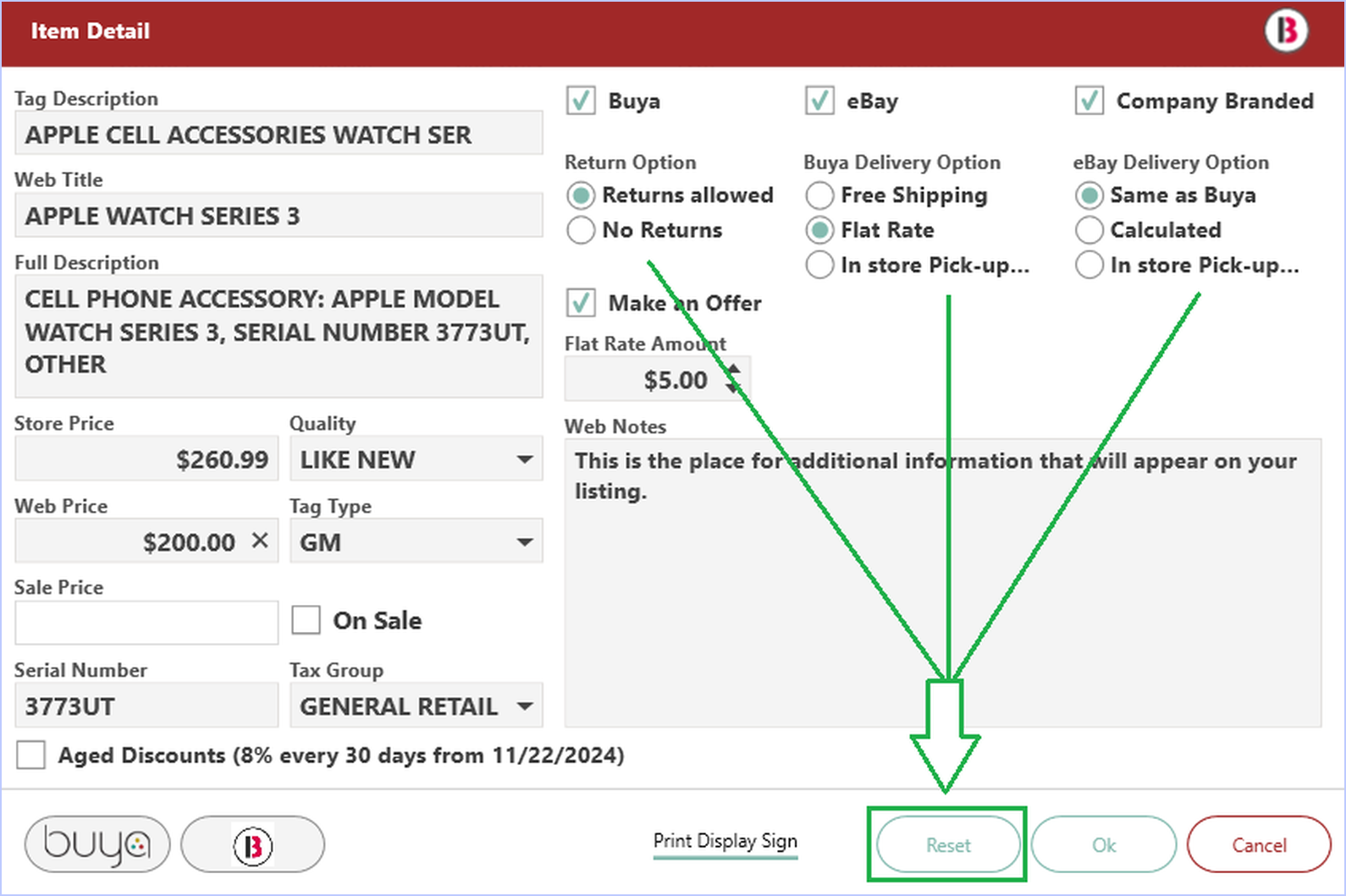Click the buya logo button
The height and width of the screenshot is (896, 1346).
click(x=97, y=844)
